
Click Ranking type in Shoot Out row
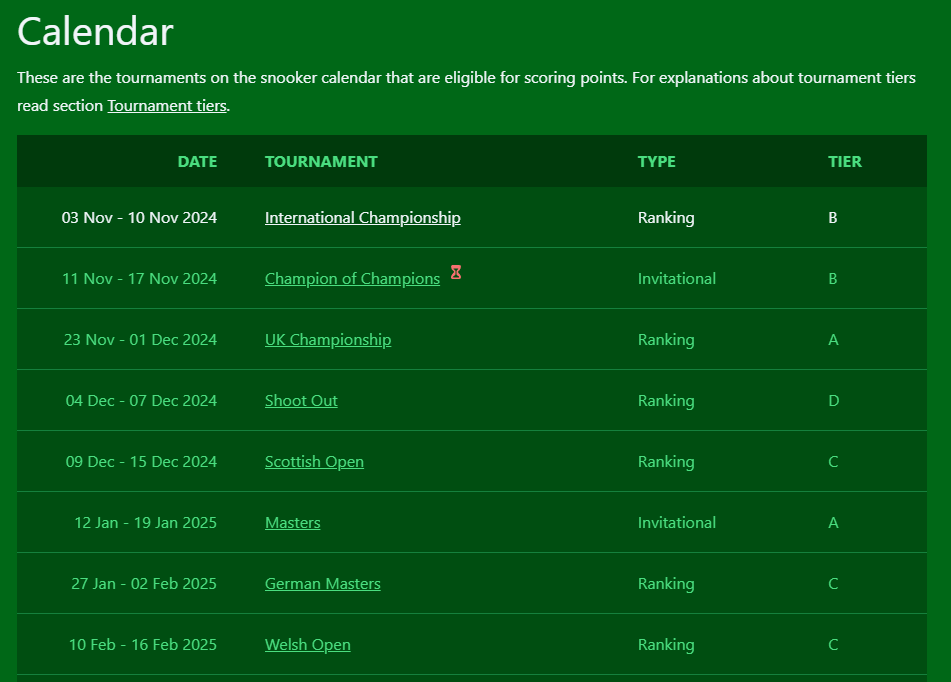(x=666, y=400)
